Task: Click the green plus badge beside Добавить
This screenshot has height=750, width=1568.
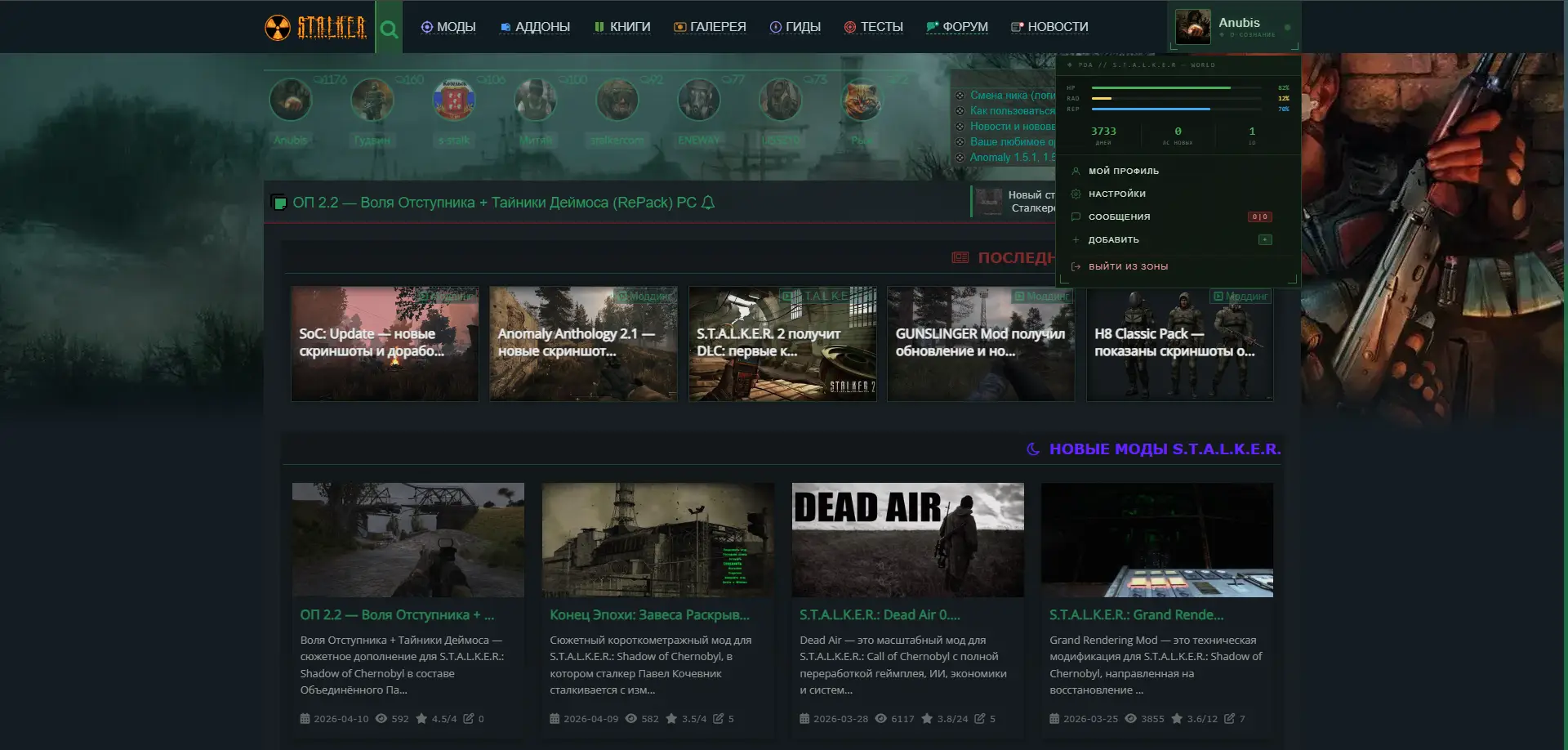Action: (1265, 239)
